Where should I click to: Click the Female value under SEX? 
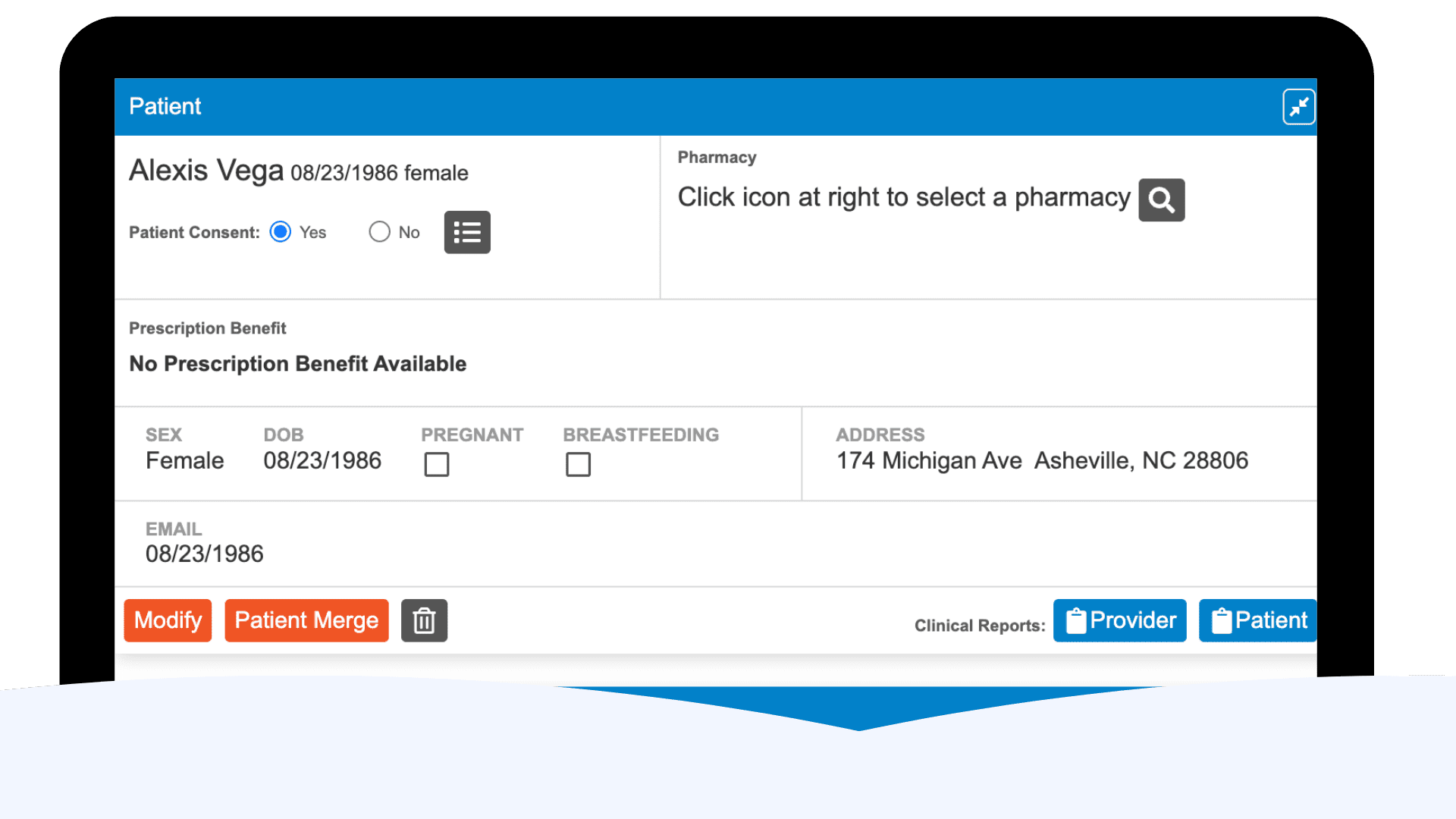point(184,460)
